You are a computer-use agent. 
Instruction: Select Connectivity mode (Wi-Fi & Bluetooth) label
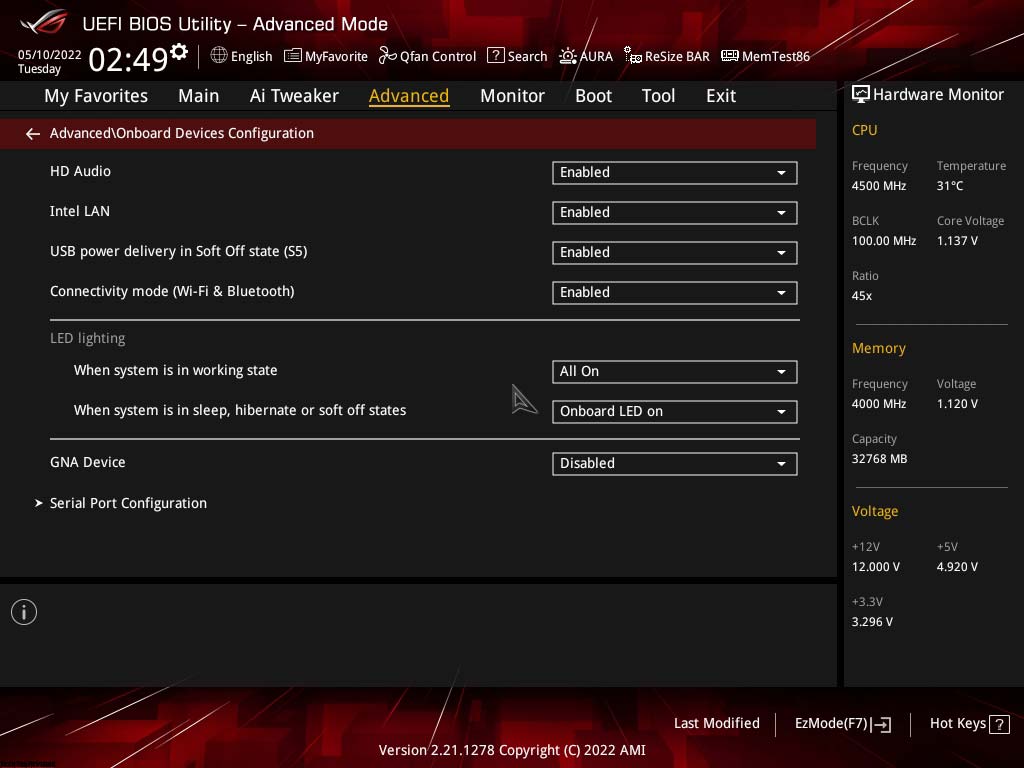[x=172, y=291]
